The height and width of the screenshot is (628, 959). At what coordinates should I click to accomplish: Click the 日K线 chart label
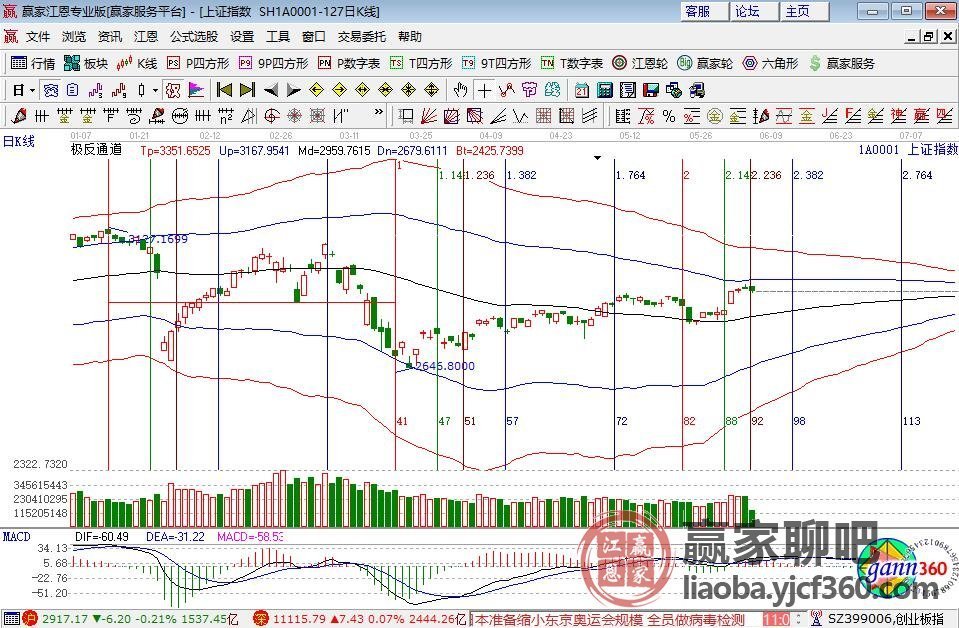(19, 142)
